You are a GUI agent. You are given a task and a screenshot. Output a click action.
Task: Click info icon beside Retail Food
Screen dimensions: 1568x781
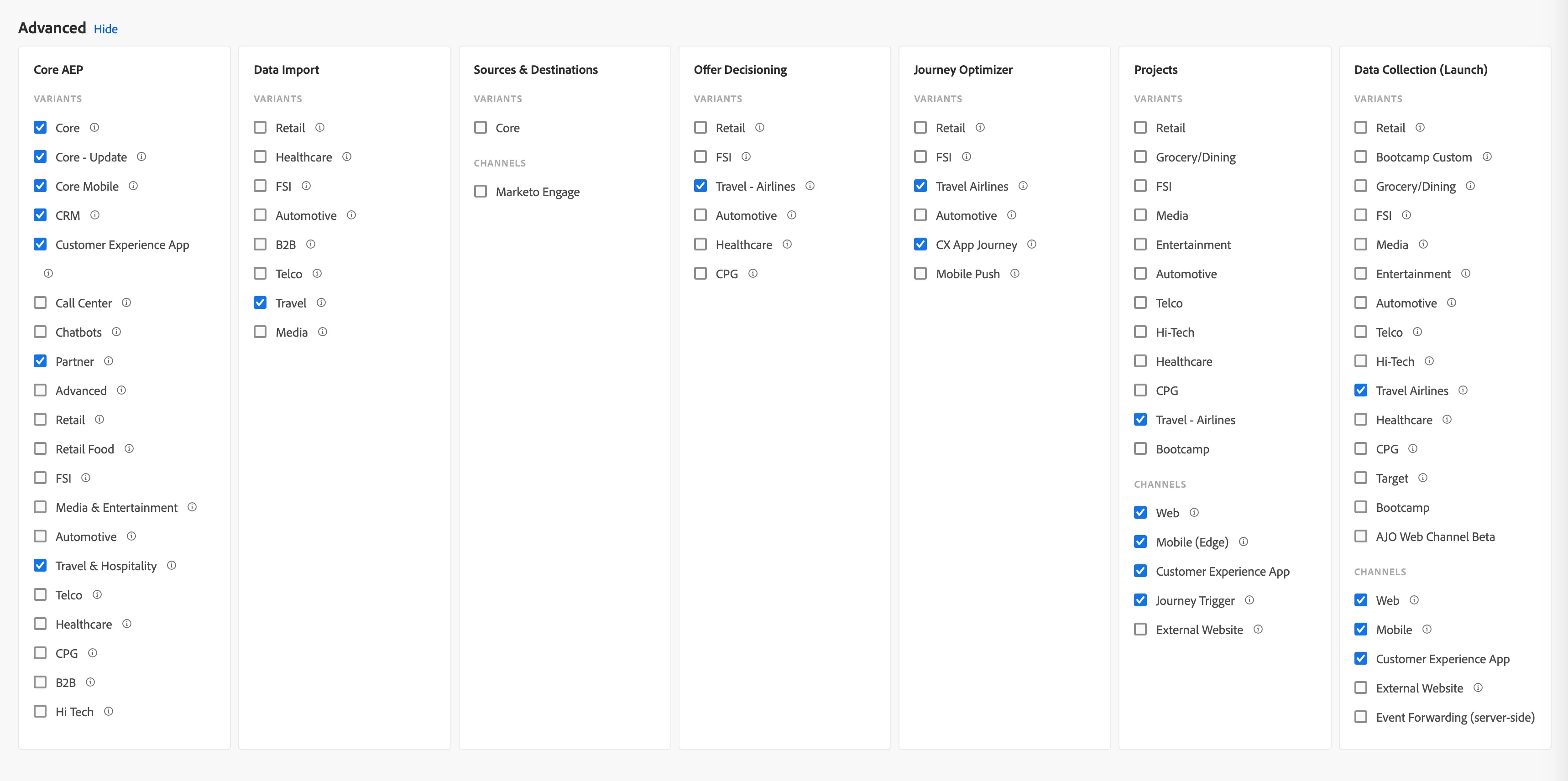129,448
